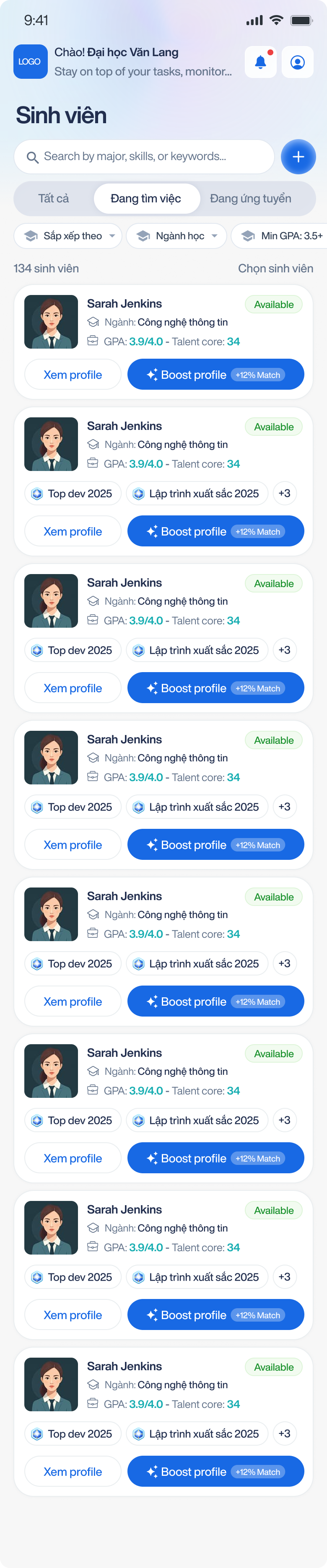The image size is (327, 1568).
Task: Click the sparkle icon on the first Boost profile button
Action: coord(152,375)
